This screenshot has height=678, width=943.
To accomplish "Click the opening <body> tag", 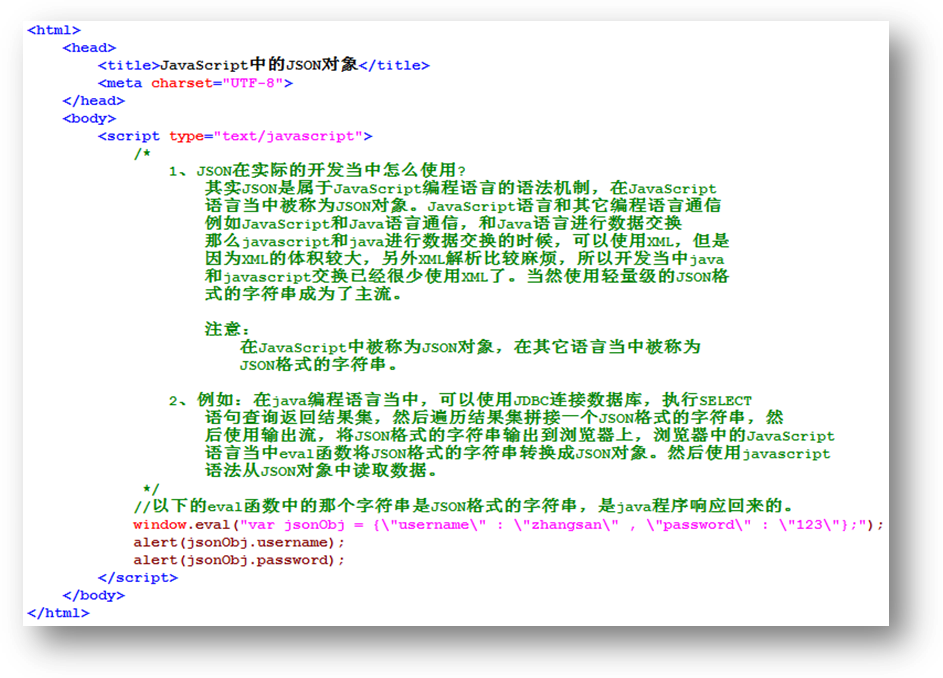I will coord(89,119).
